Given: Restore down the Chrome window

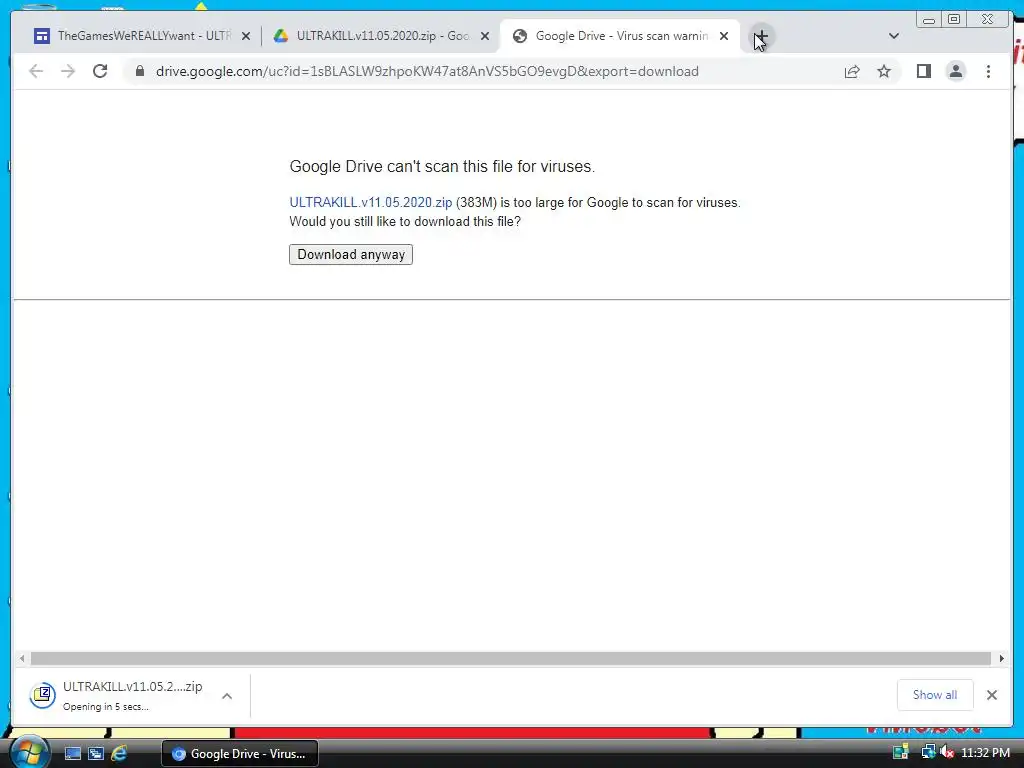Looking at the screenshot, I should (953, 19).
